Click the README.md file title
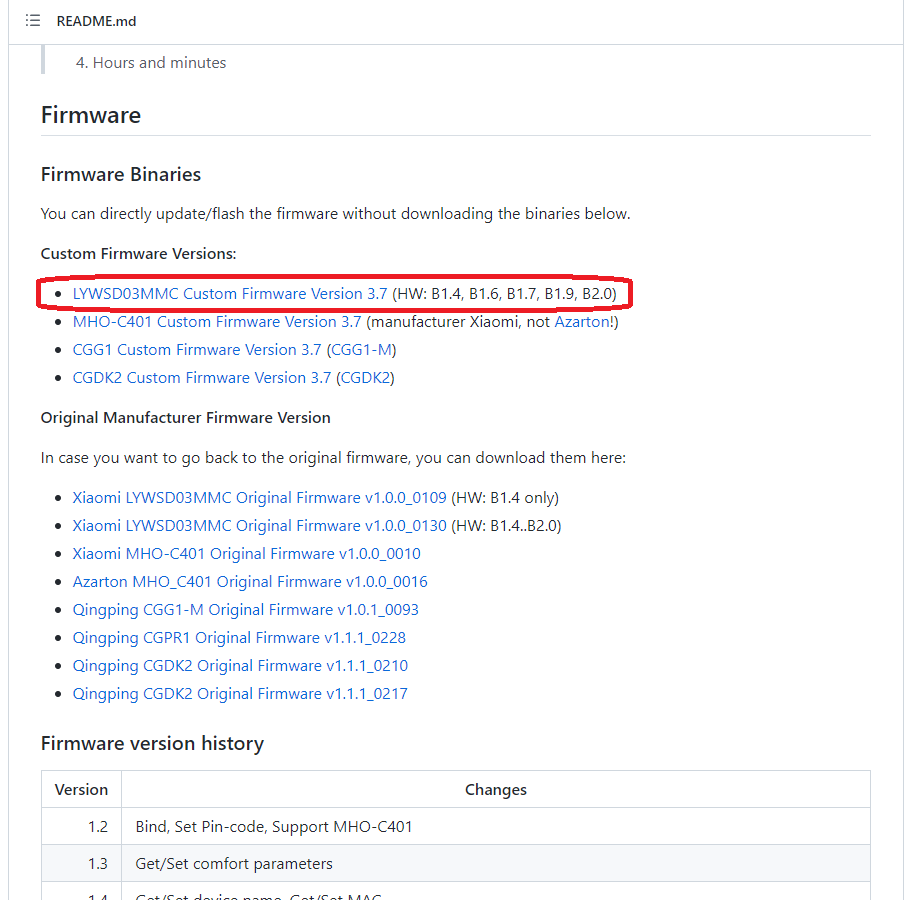Image resolution: width=918 pixels, height=900 pixels. (x=96, y=21)
